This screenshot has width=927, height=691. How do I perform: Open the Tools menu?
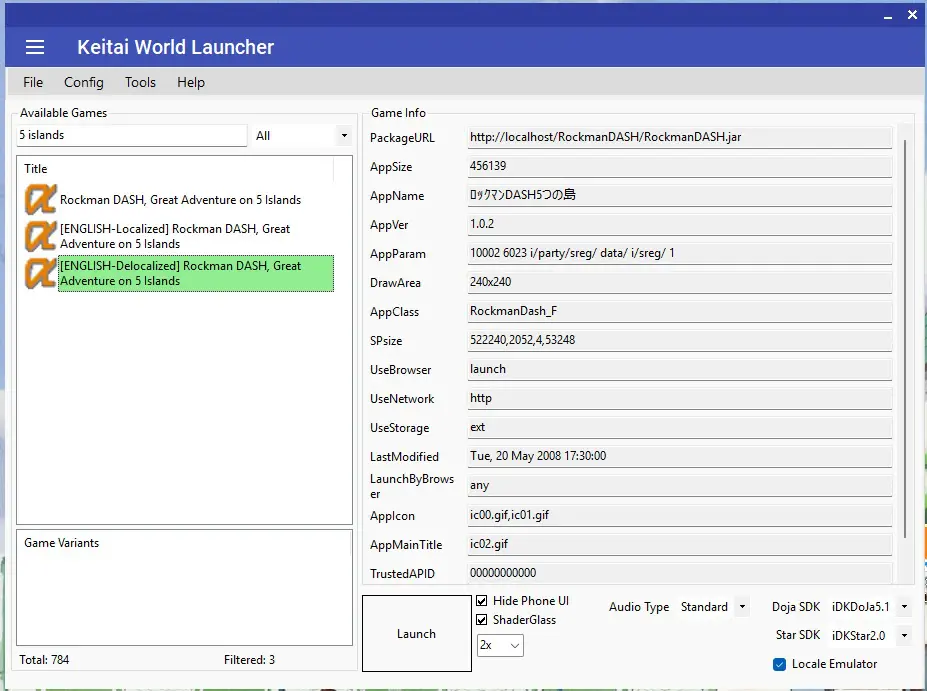140,82
